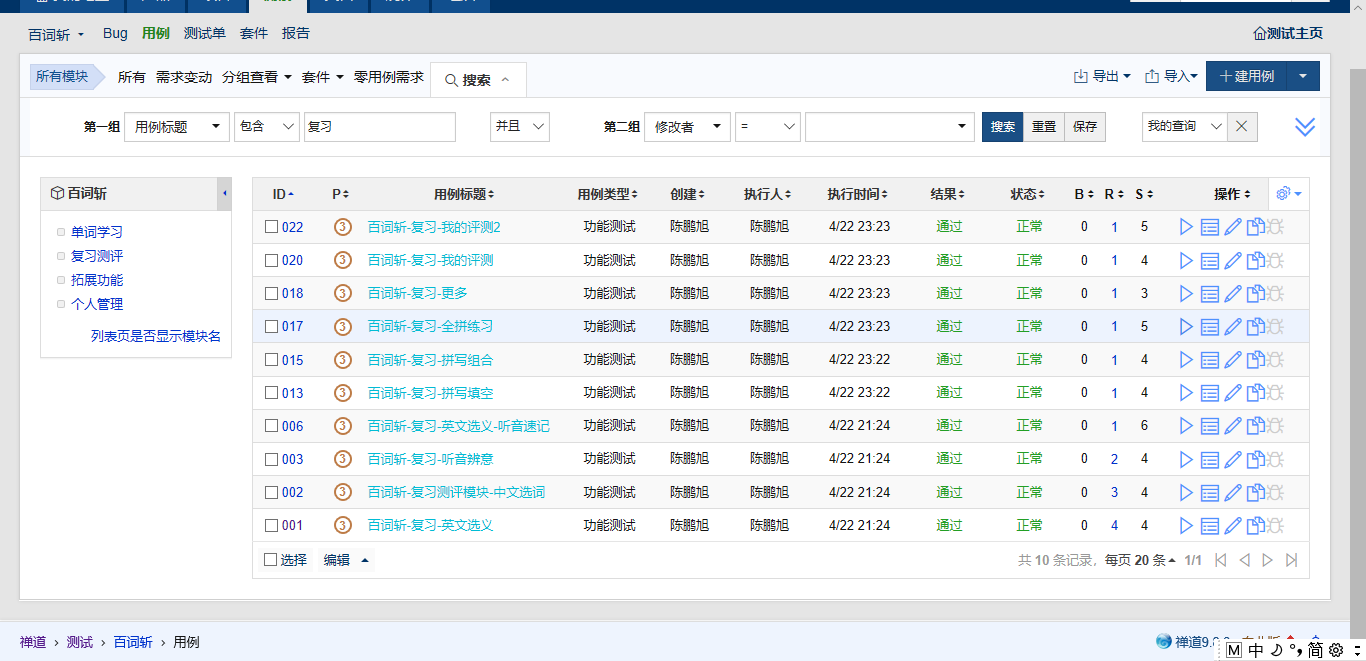Collapse the 百词斩 module side panel
1366x661 pixels.
click(x=224, y=193)
